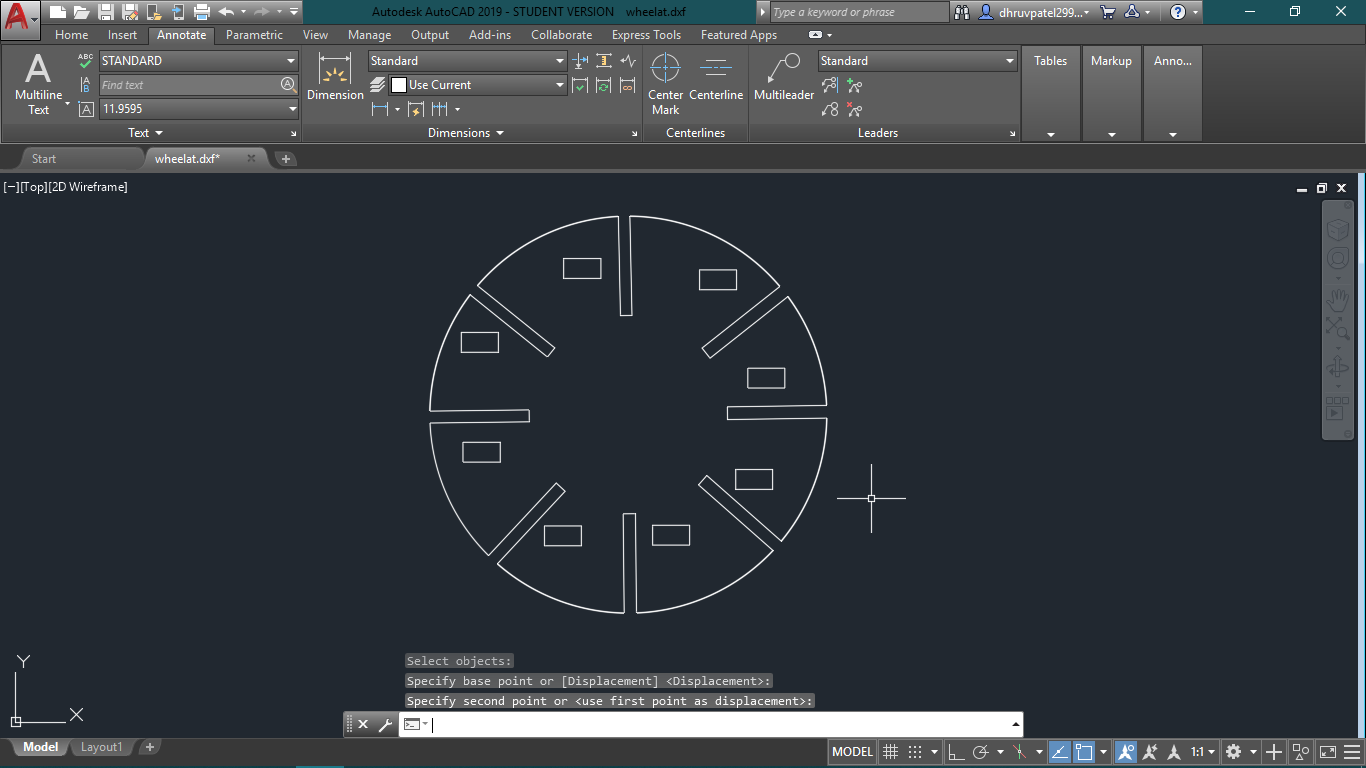Click the New drawing icon

pos(58,12)
